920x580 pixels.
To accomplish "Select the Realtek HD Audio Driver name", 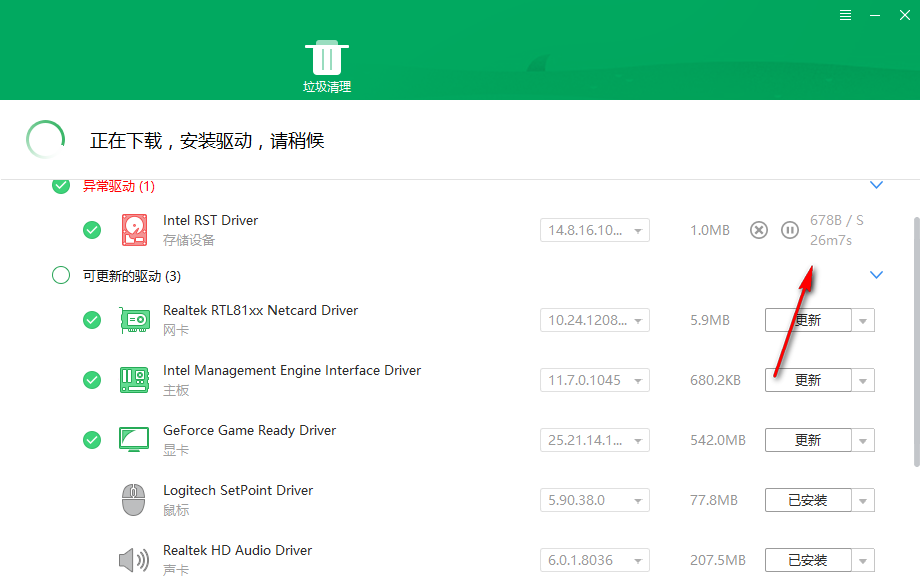I will point(237,550).
